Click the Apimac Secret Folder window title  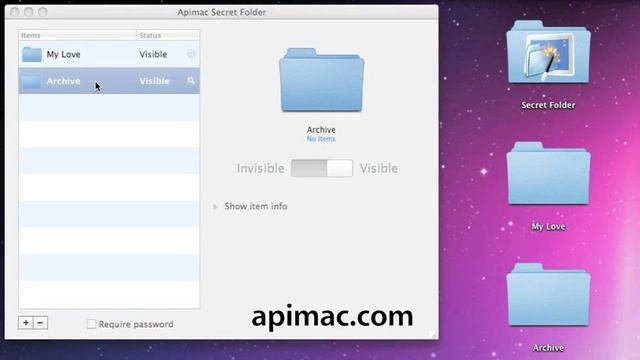pyautogui.click(x=222, y=12)
